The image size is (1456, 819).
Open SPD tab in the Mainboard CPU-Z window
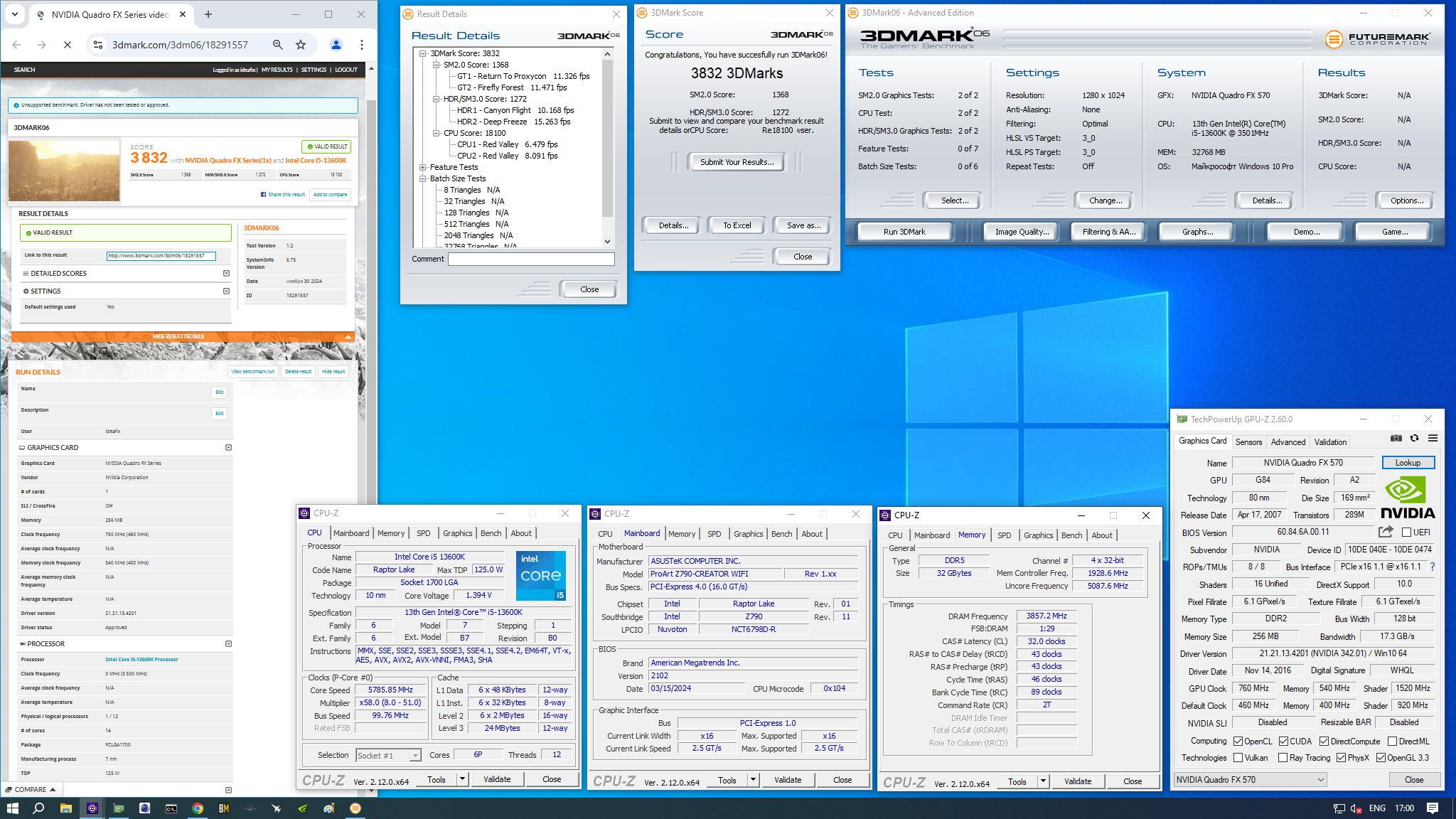[714, 534]
